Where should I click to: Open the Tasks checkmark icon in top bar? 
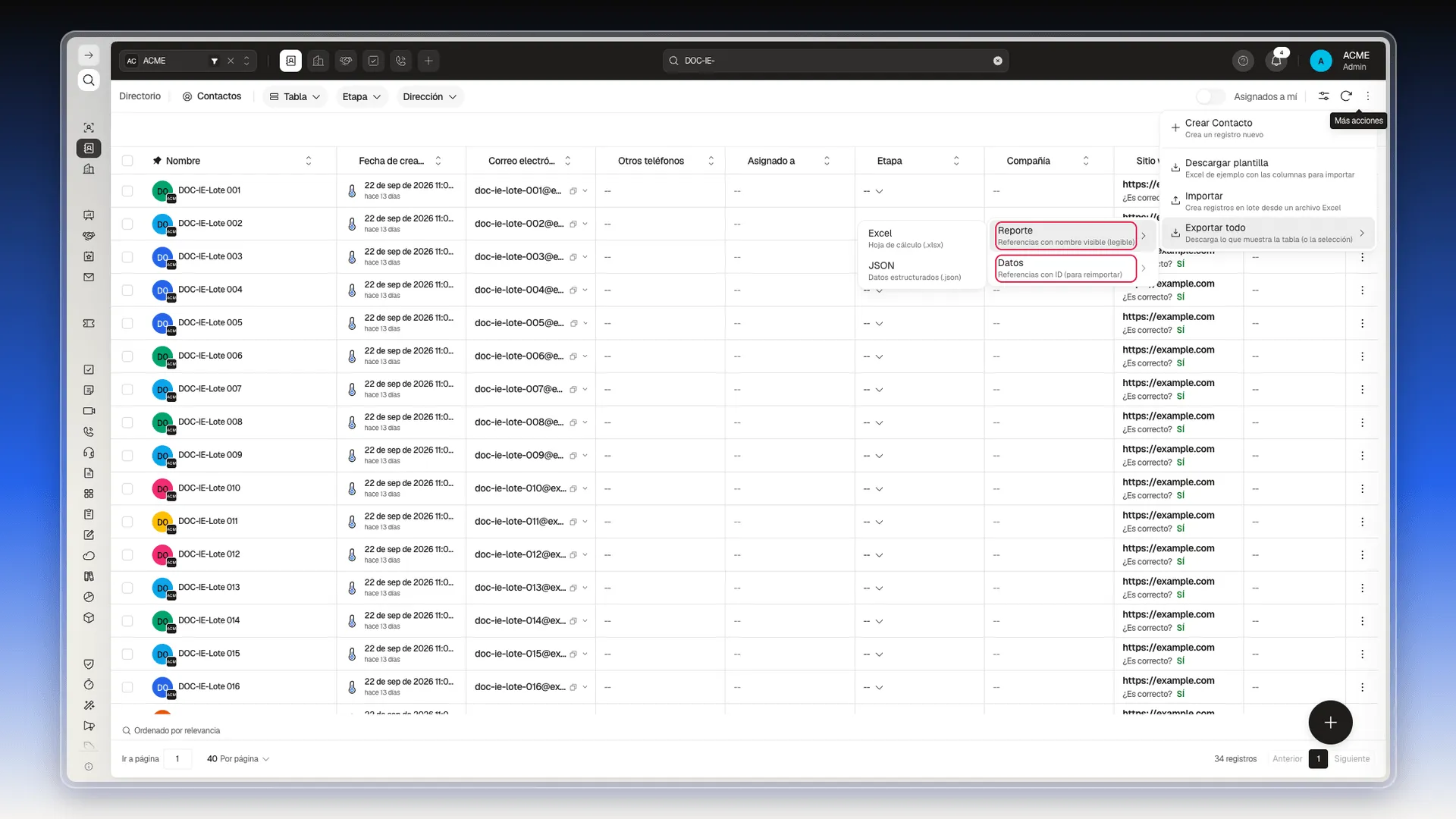click(374, 61)
